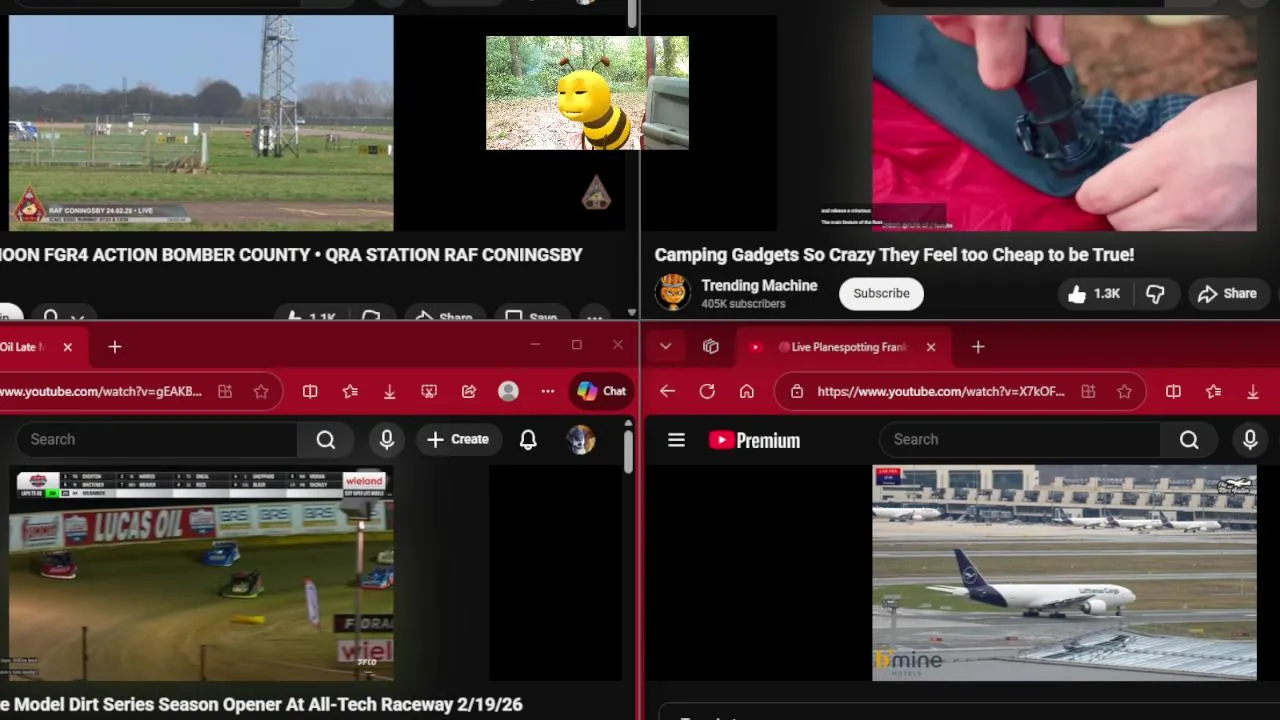Click scrollbar in Lucas Oil window
This screenshot has width=1280, height=720.
coord(628,450)
